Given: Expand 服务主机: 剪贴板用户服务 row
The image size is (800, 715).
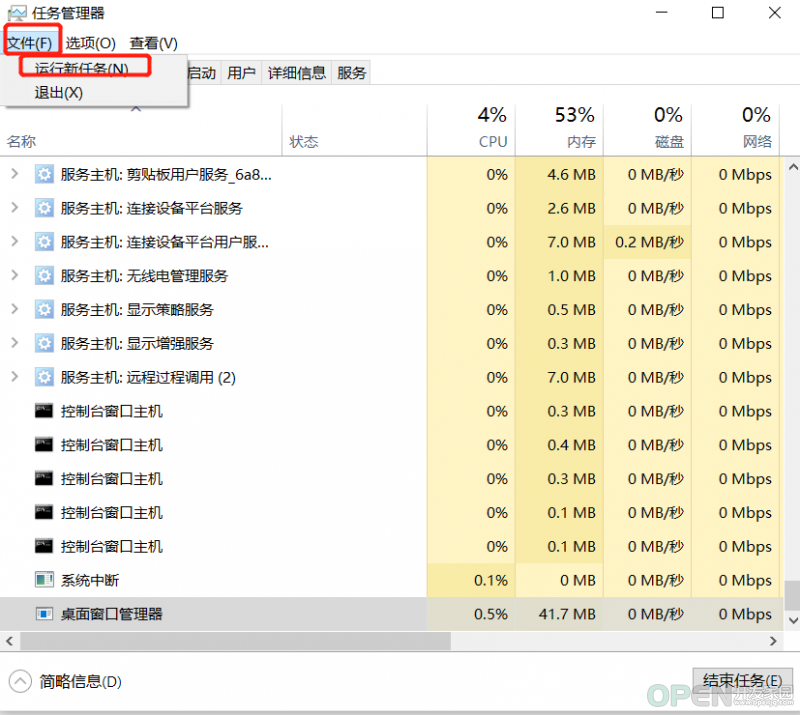Looking at the screenshot, I should click(15, 174).
